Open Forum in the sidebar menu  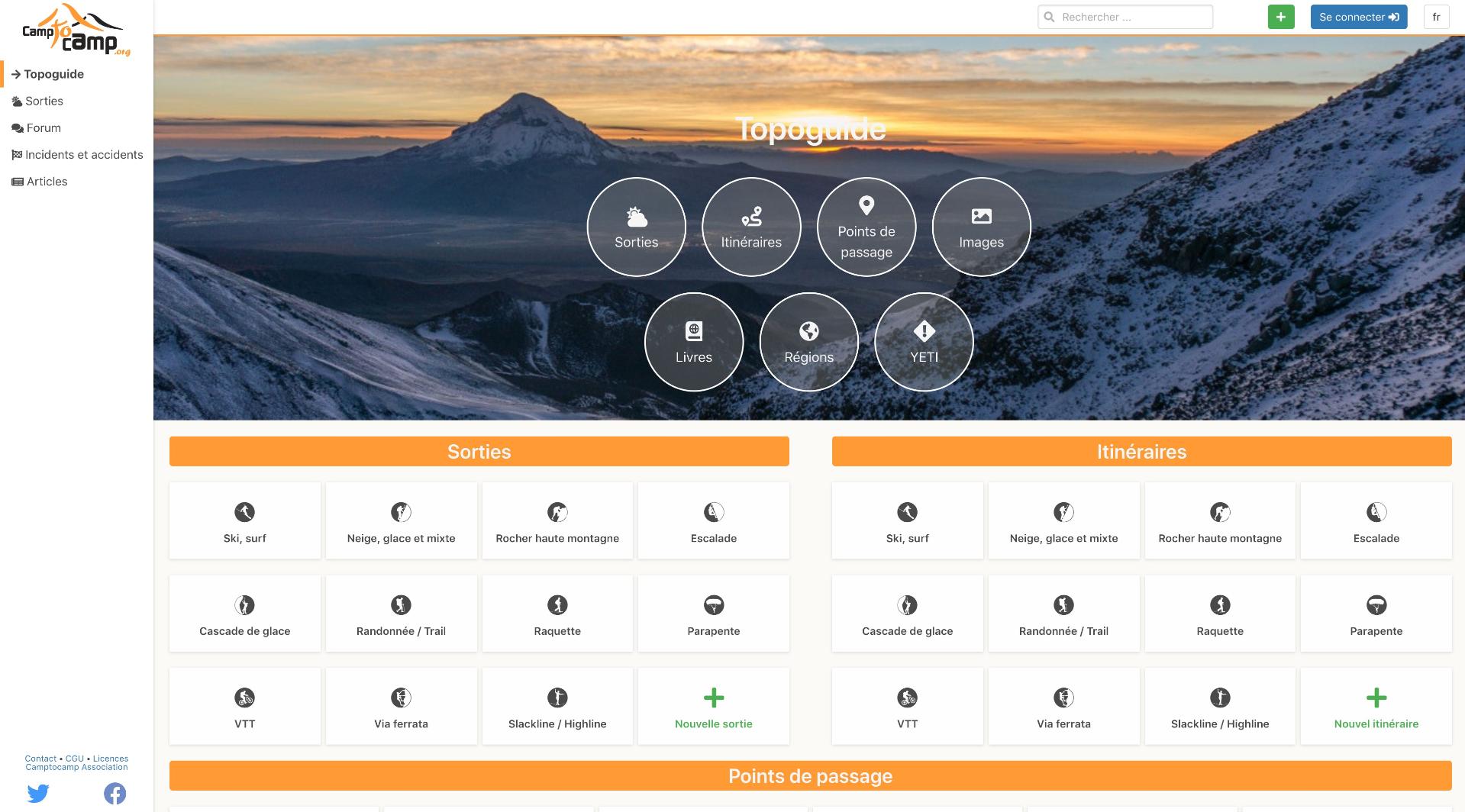[76, 127]
